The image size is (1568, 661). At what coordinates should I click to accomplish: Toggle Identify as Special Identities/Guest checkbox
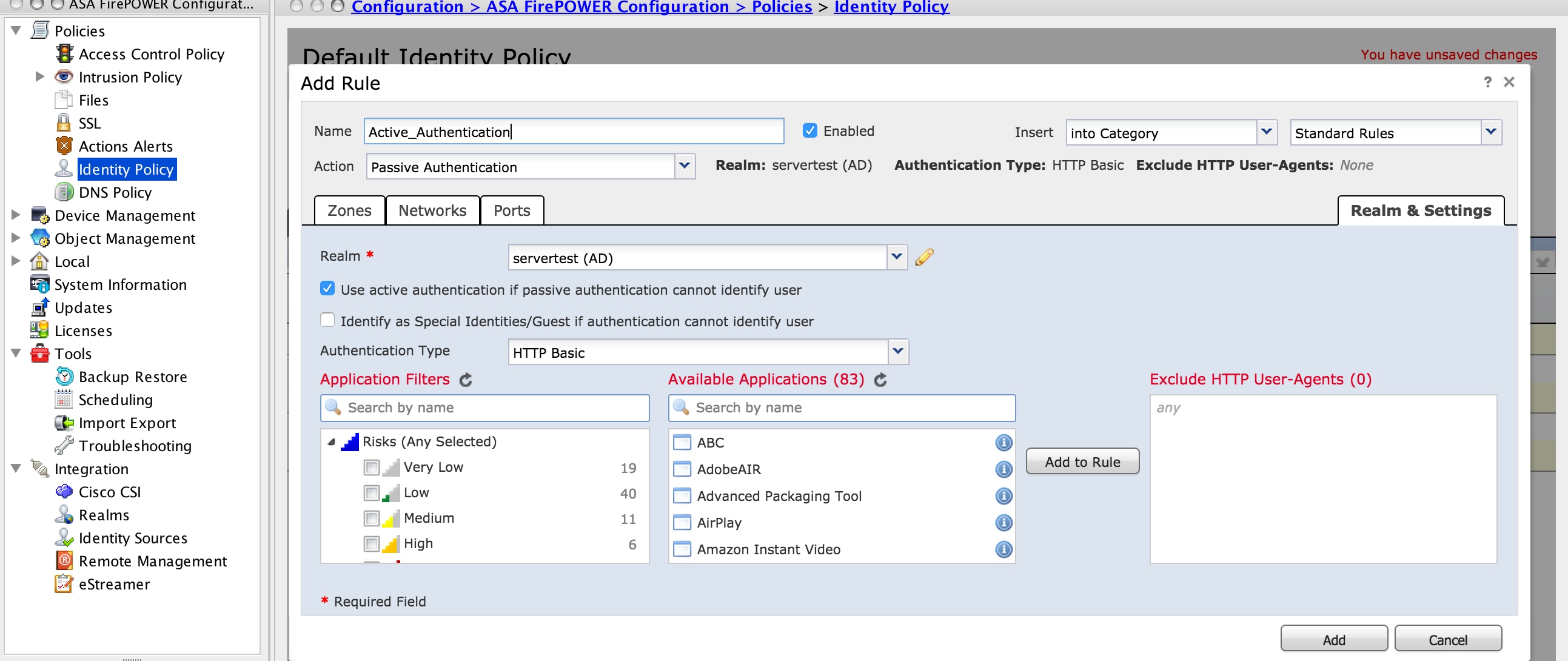327,321
